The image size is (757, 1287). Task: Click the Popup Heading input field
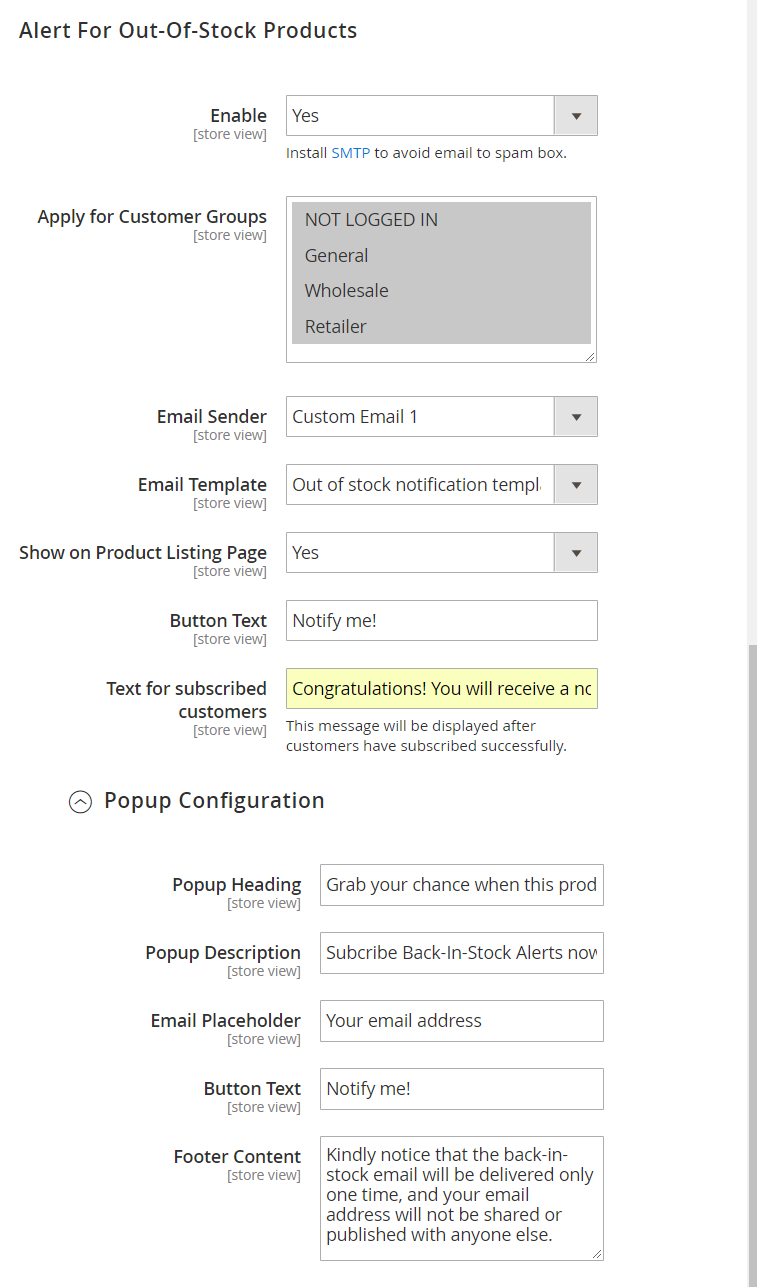click(461, 885)
